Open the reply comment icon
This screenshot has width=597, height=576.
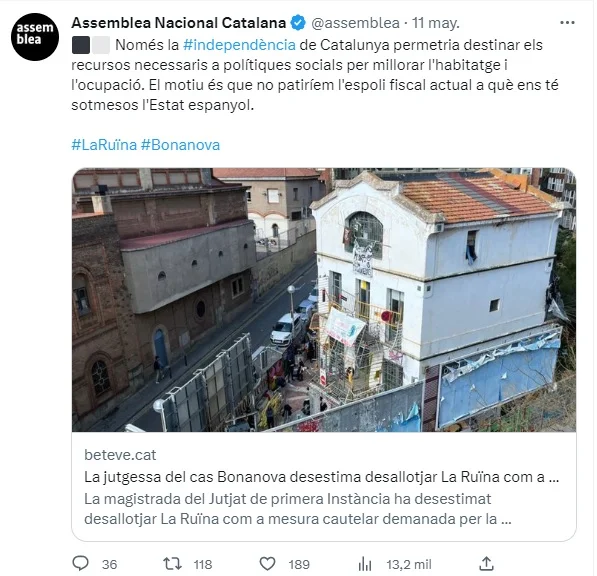[x=80, y=563]
